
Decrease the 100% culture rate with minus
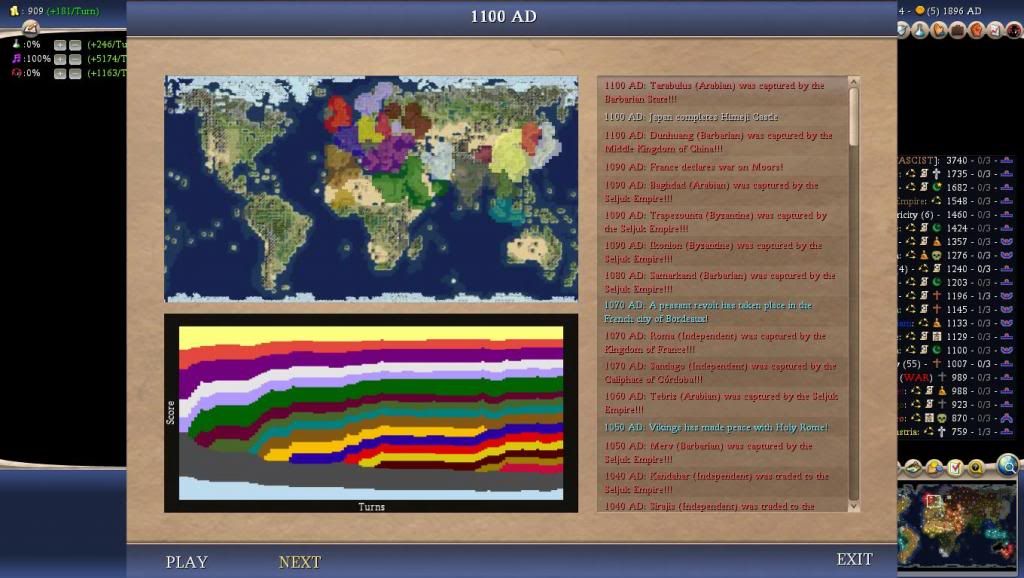click(x=75, y=59)
